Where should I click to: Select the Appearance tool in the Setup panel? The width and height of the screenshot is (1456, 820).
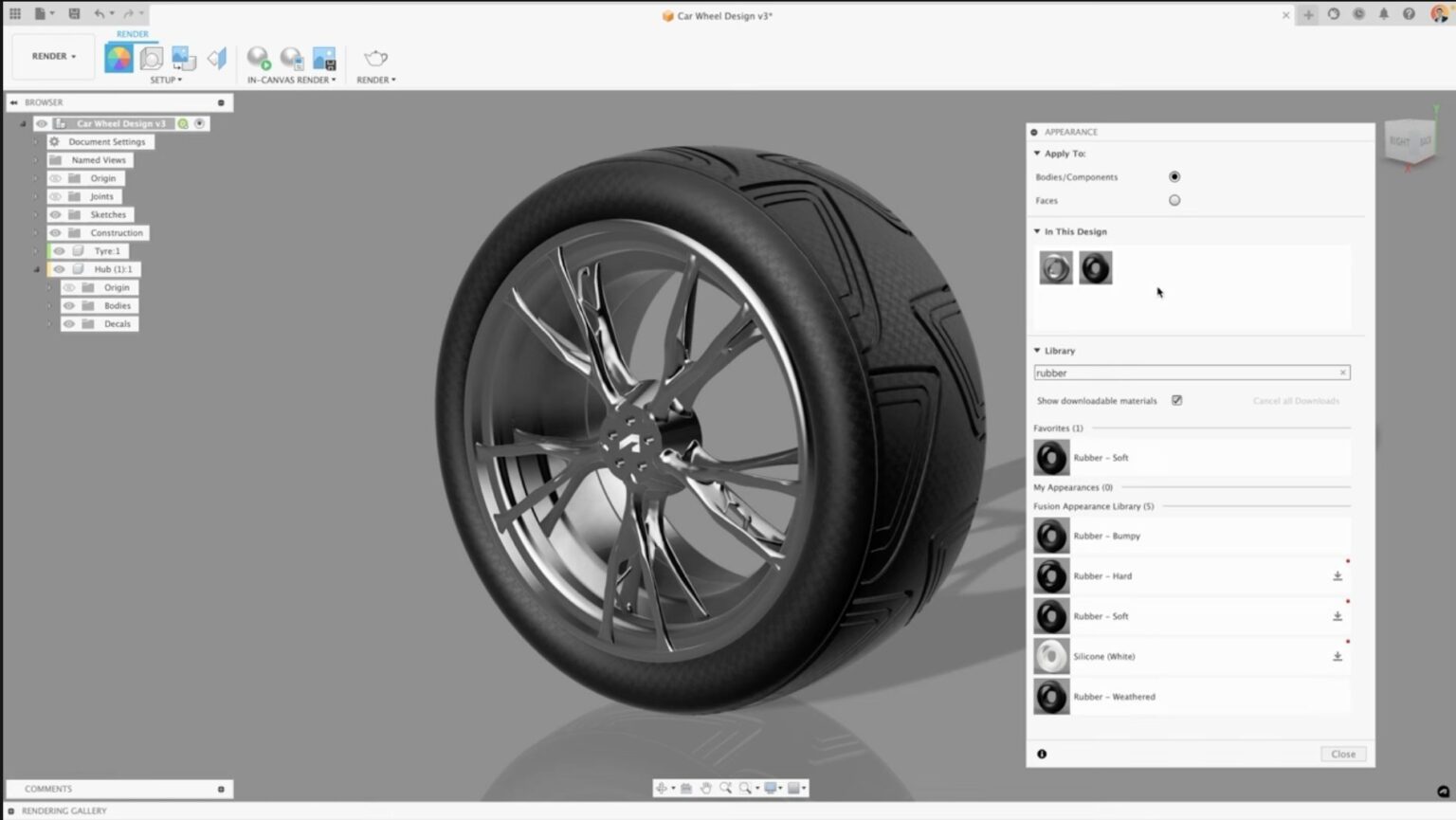[118, 57]
